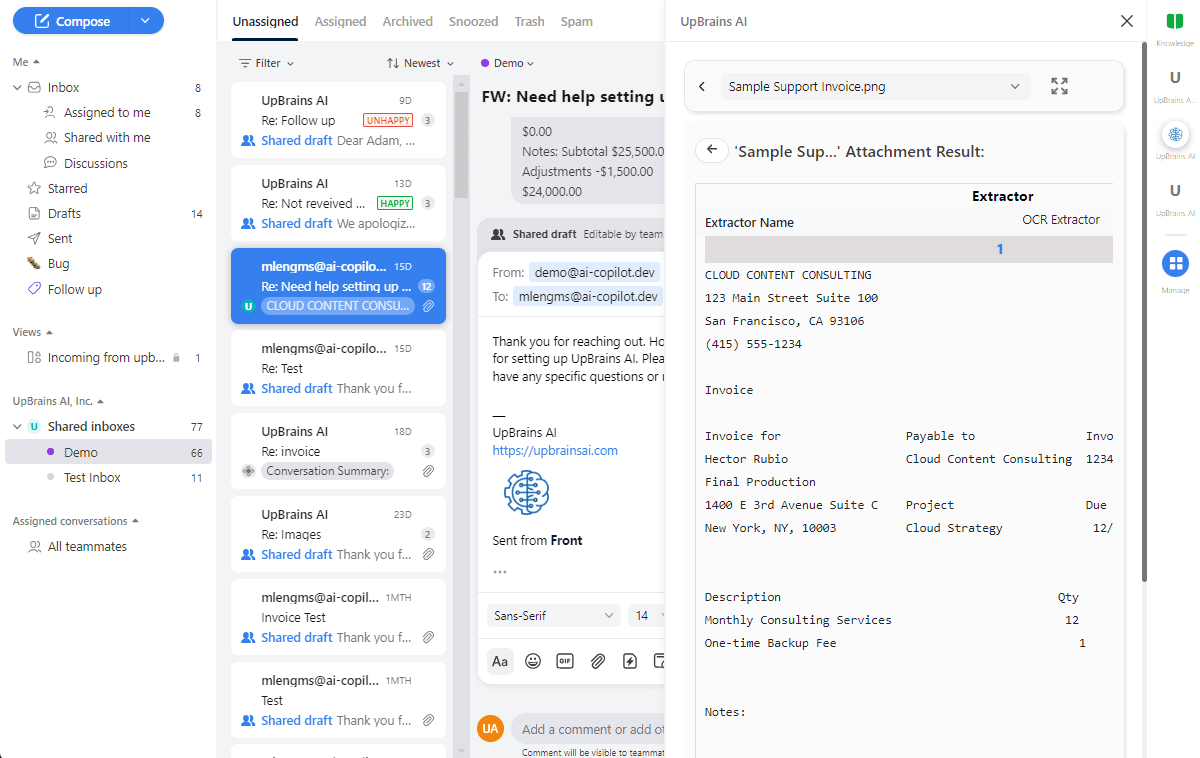
Task: Switch to the Unassigned tab
Action: (265, 21)
